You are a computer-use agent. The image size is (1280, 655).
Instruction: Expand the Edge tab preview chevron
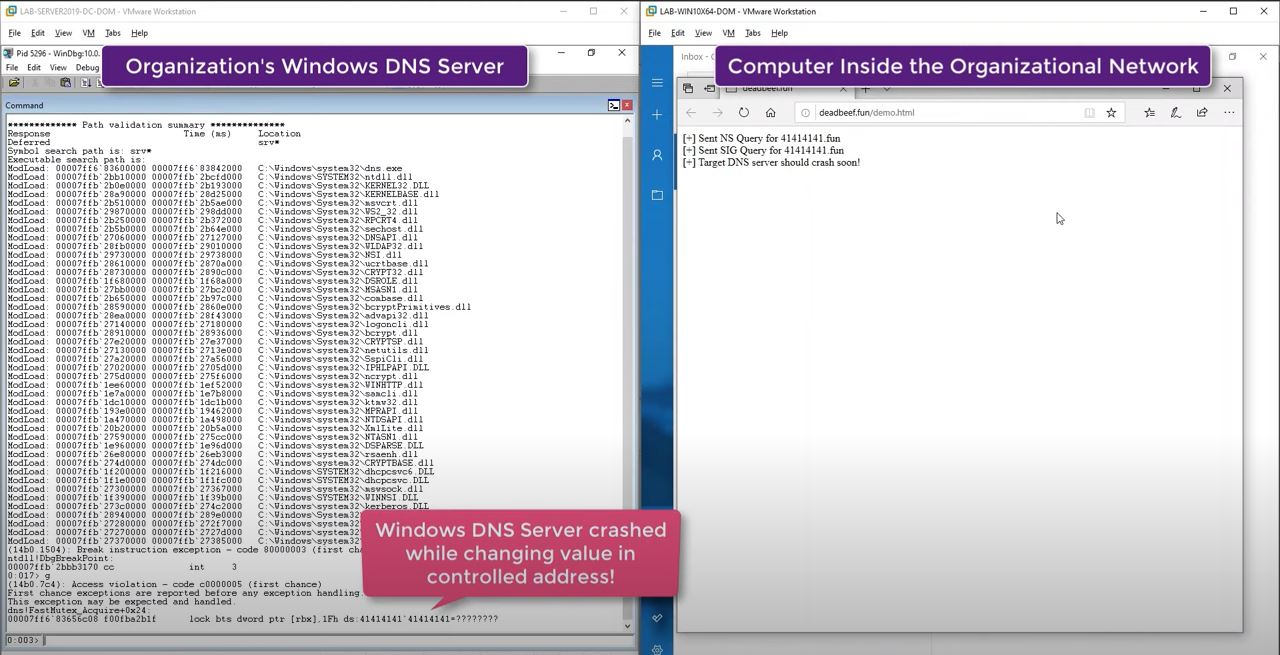pyautogui.click(x=886, y=89)
